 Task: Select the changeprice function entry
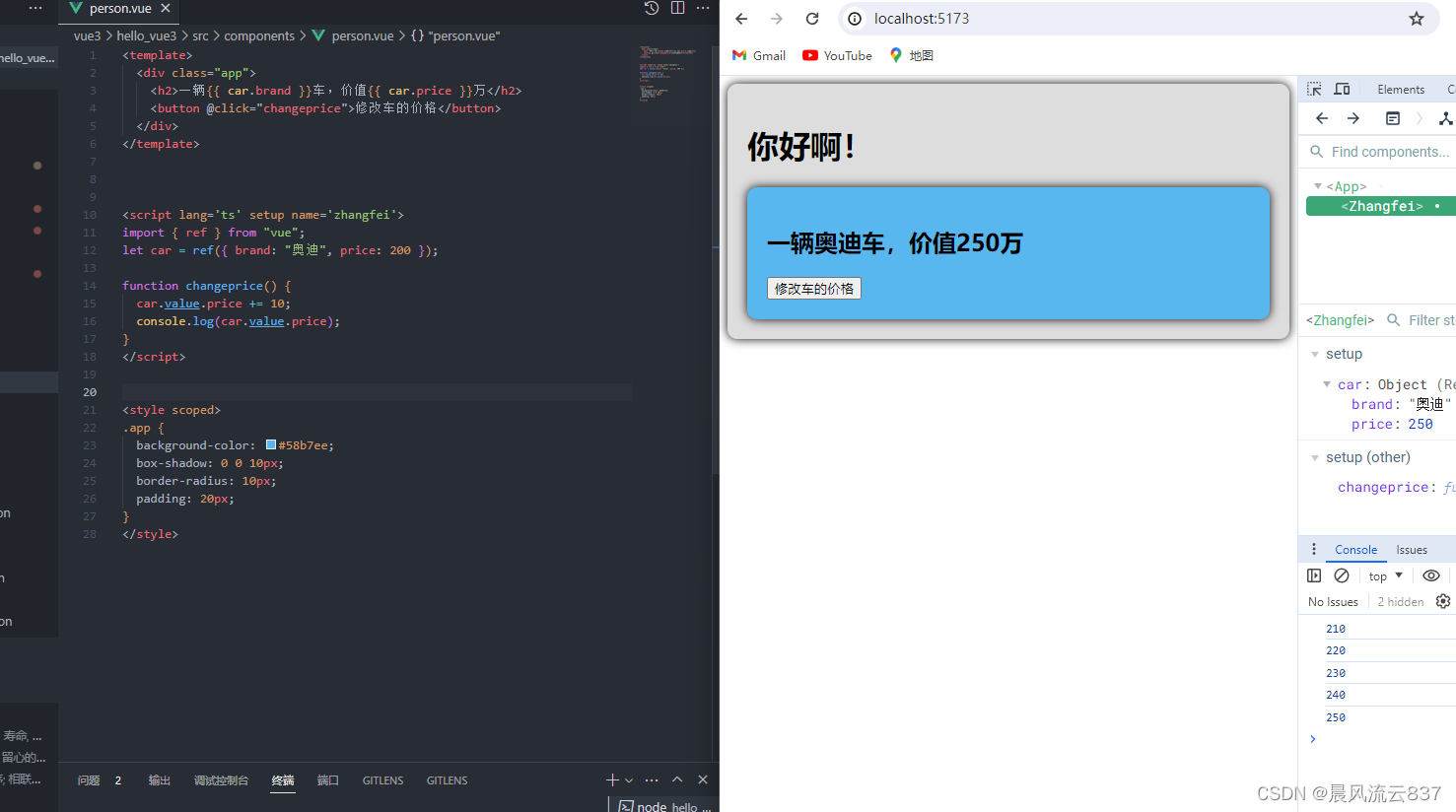[x=1396, y=487]
